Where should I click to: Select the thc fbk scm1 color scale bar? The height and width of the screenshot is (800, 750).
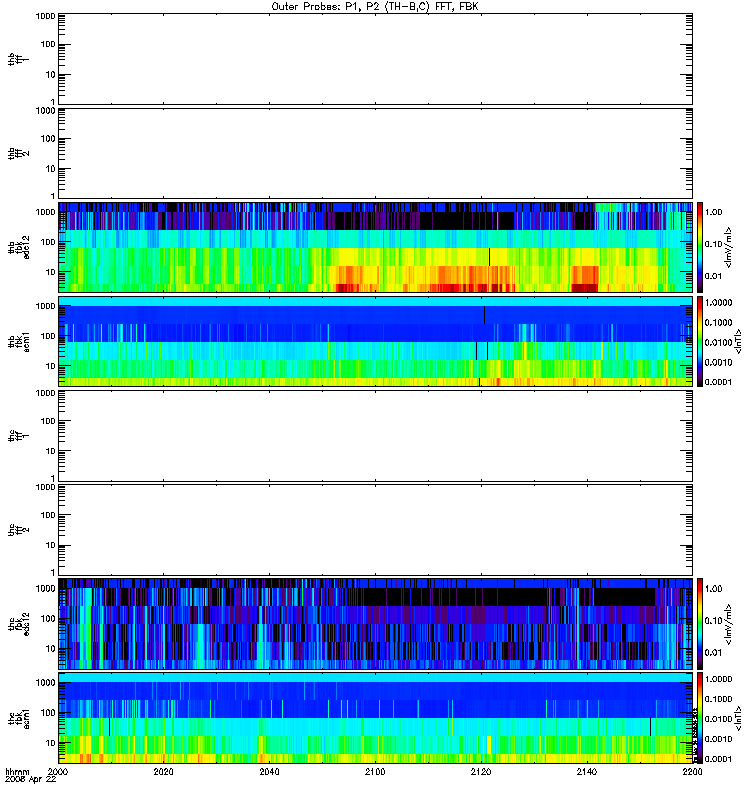coord(700,718)
